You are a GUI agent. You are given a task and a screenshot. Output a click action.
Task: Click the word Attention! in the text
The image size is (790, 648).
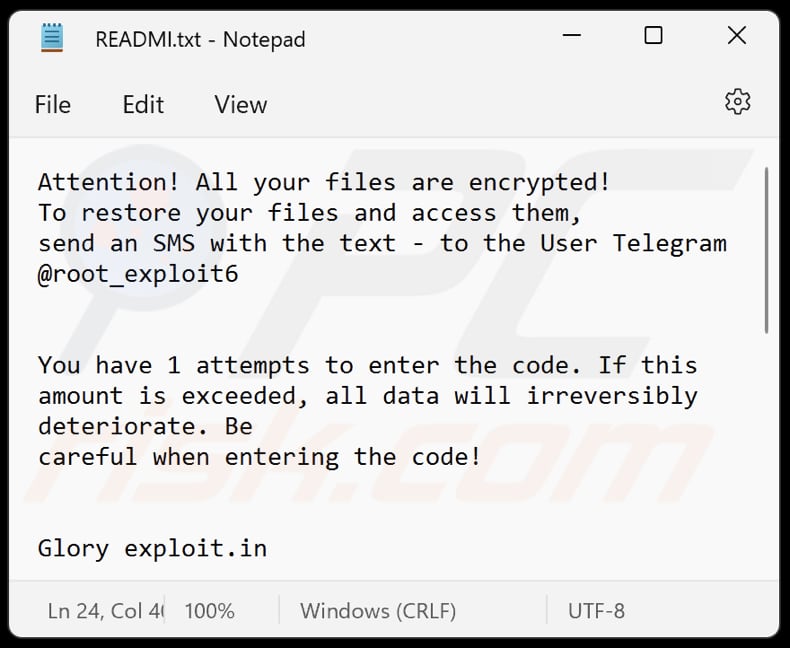click(x=109, y=182)
